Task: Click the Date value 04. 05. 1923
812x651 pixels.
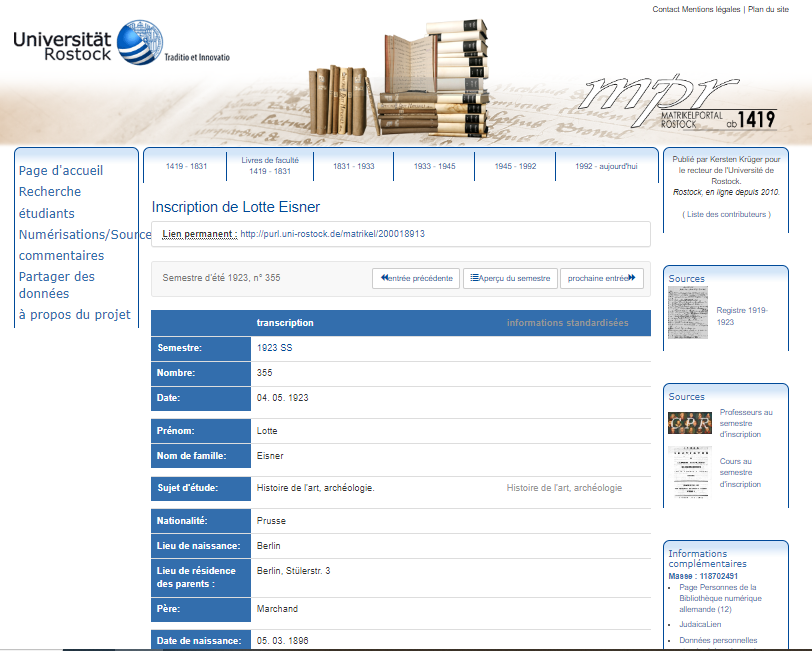Action: pos(282,398)
